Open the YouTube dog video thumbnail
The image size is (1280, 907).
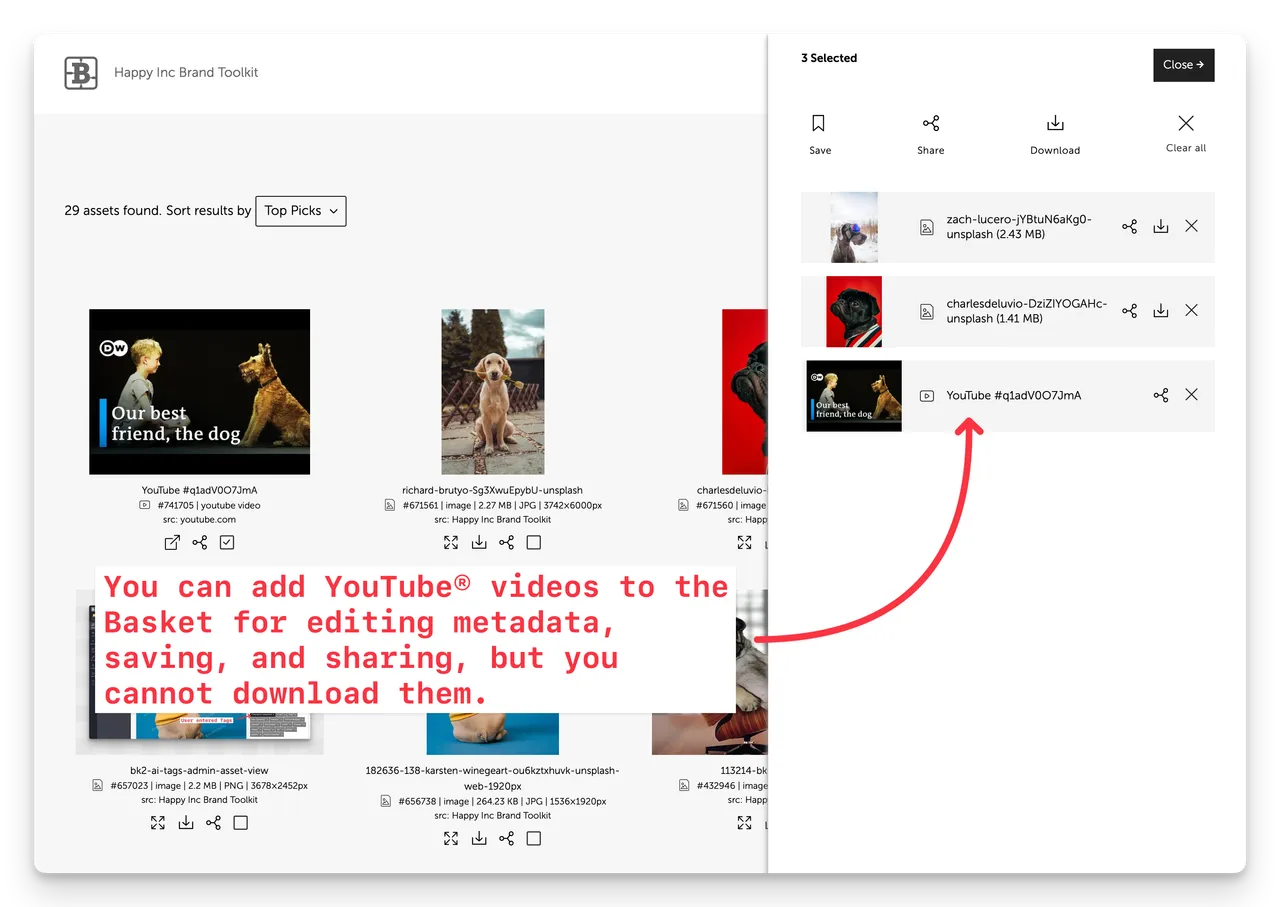pos(199,392)
